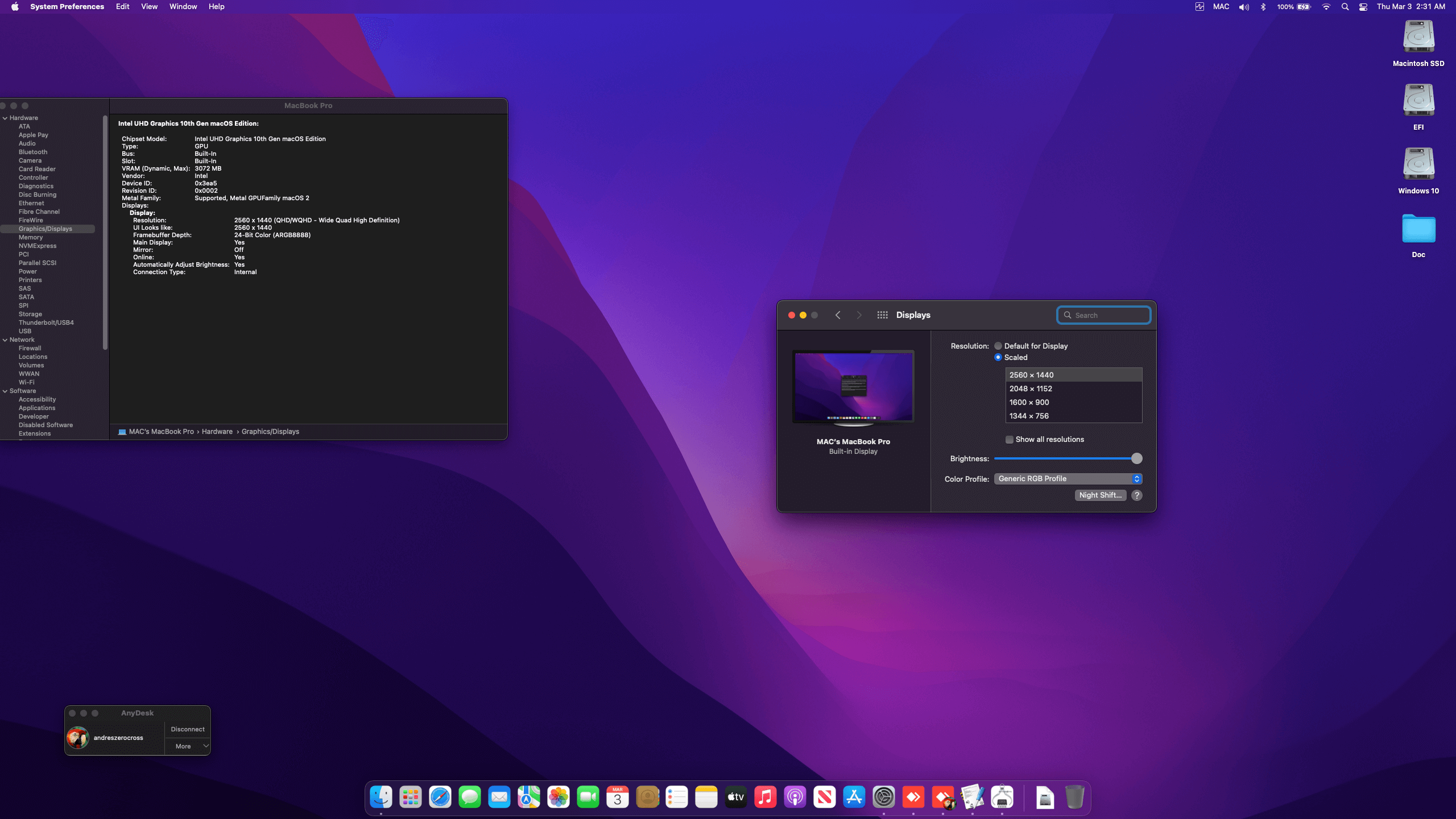
Task: Open App Store in Dock
Action: (x=854, y=797)
